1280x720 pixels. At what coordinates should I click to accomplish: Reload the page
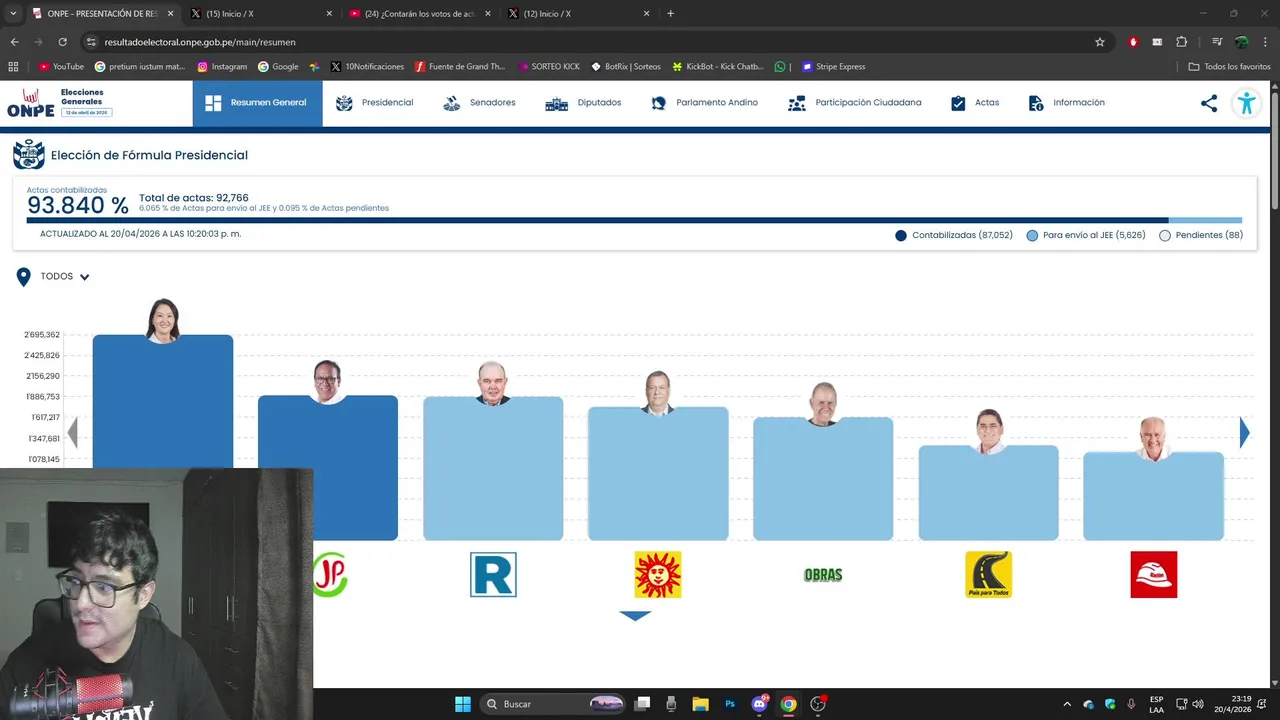(x=62, y=42)
